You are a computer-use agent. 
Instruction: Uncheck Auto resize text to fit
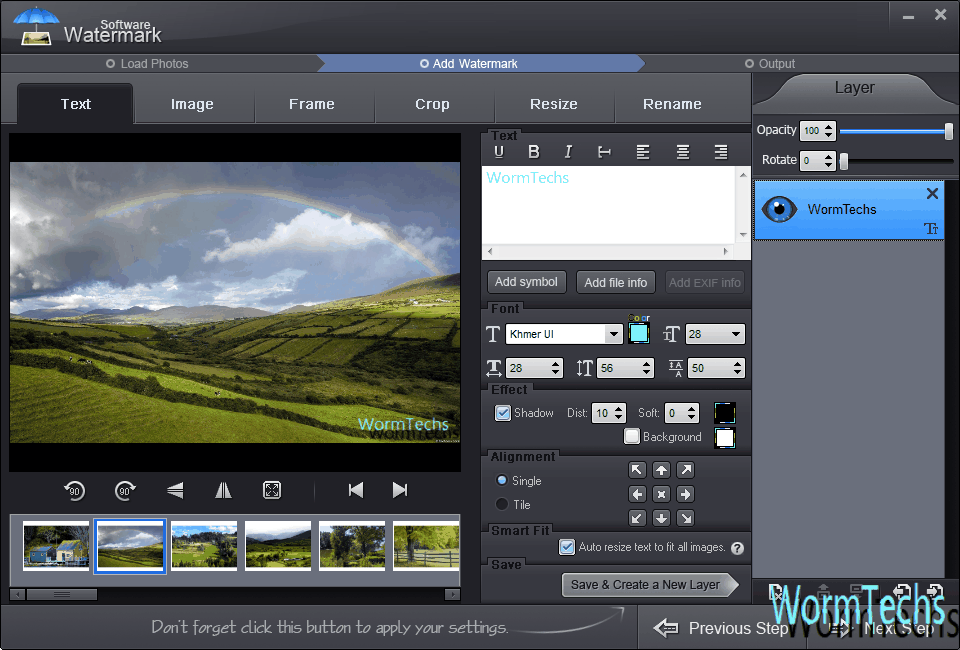tap(567, 547)
